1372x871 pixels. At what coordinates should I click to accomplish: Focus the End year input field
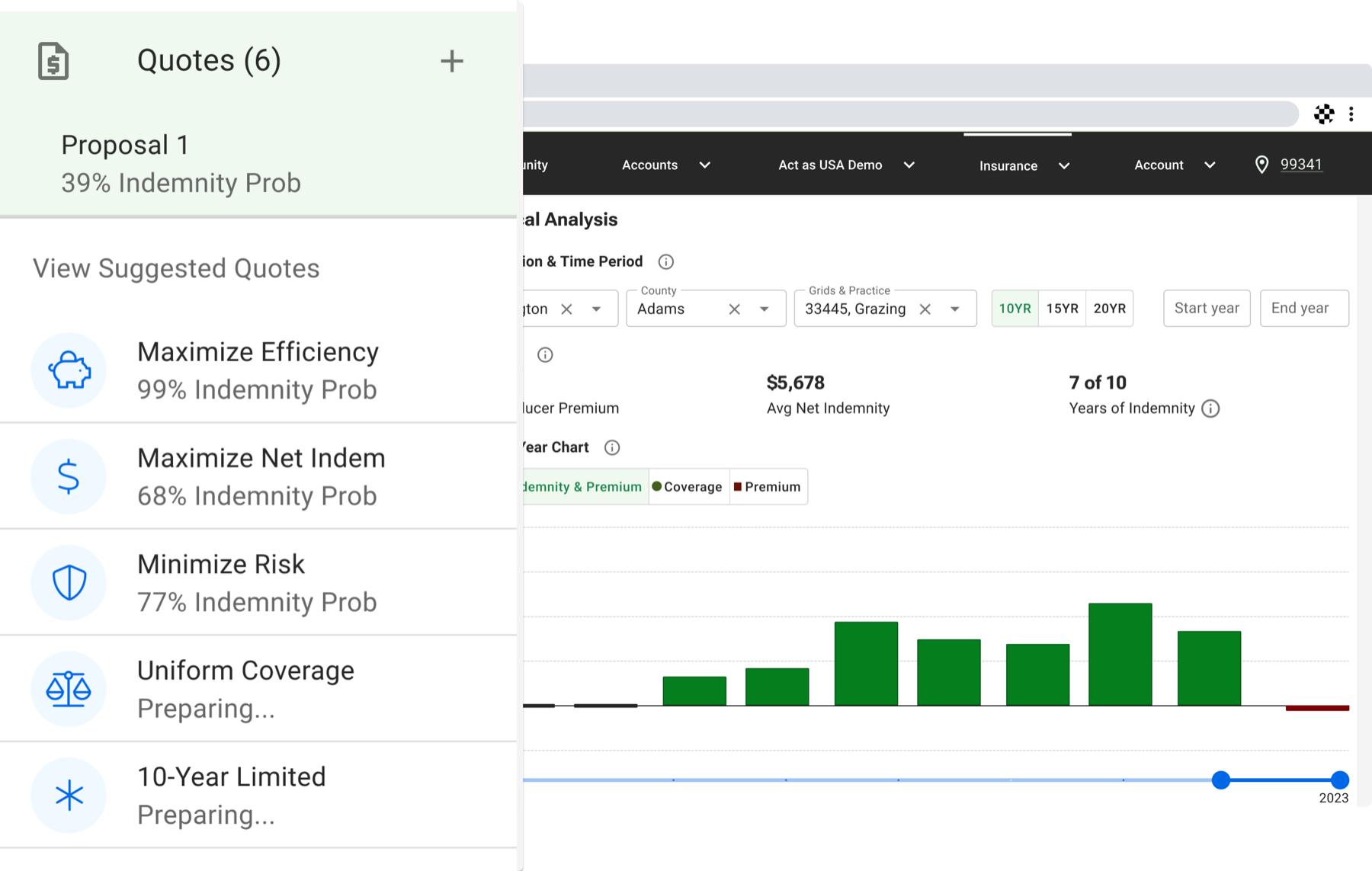[x=1304, y=309]
